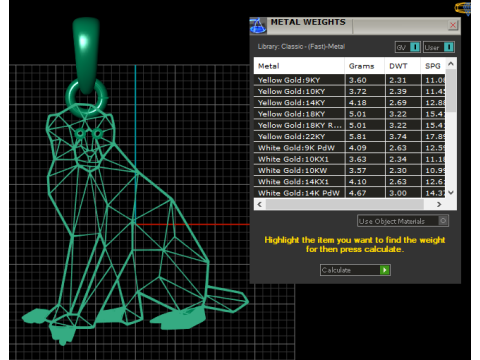Click the 5.81 grams value
The image size is (480, 360).
pyautogui.click(x=358, y=137)
